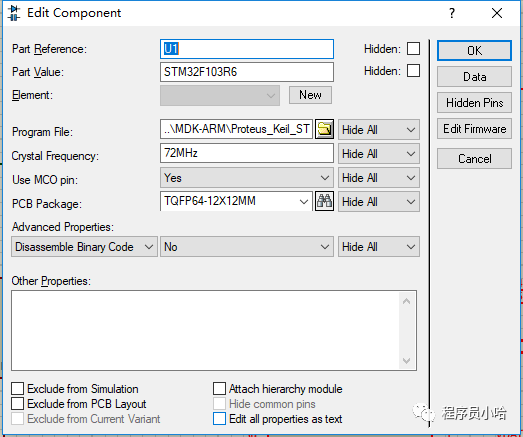This screenshot has height=437, width=523.
Task: Click the help question mark icon
Action: [x=452, y=13]
